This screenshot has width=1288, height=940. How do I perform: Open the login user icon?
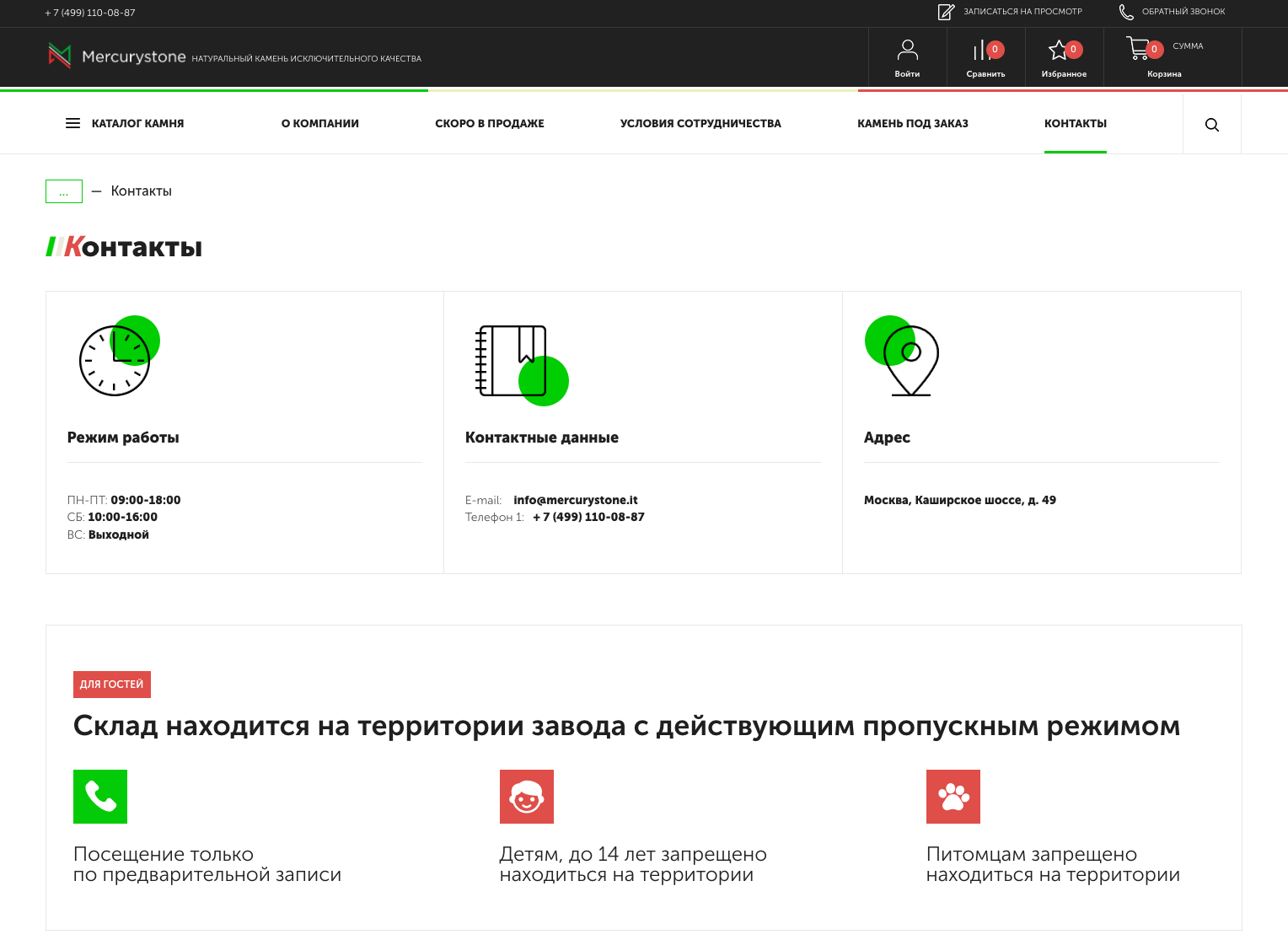click(907, 51)
